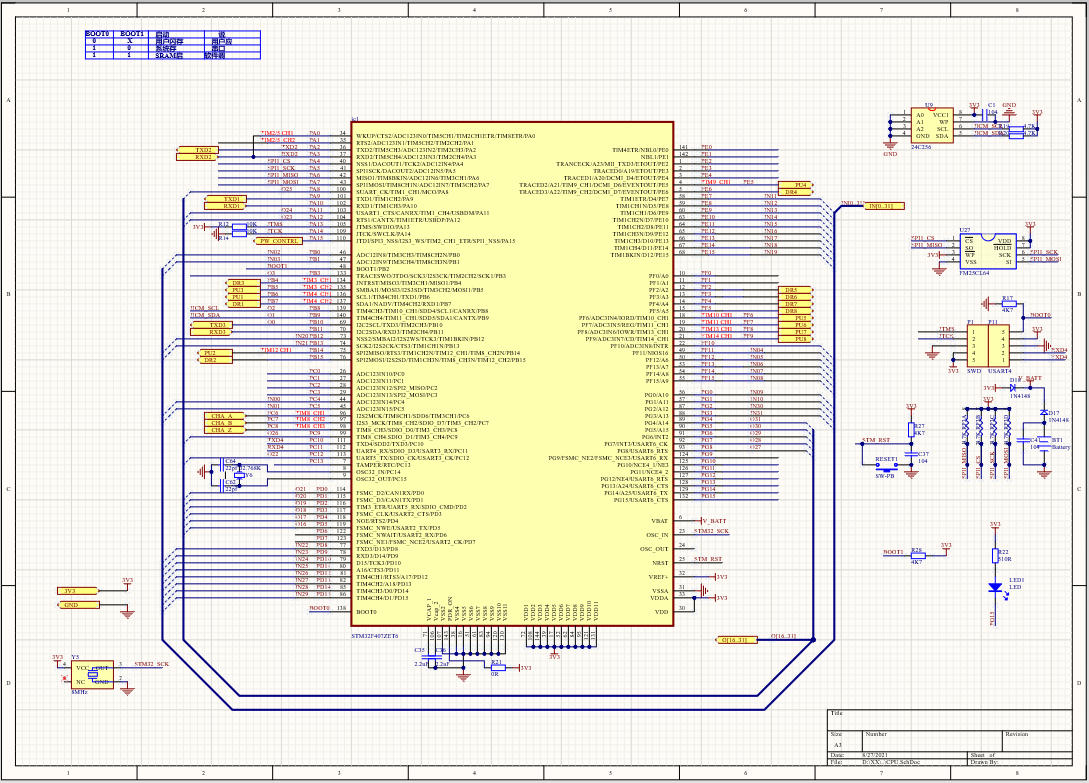Image resolution: width=1089 pixels, height=783 pixels.
Task: Click the BOOT0/BOOT1 boot mode table
Action: [x=173, y=44]
